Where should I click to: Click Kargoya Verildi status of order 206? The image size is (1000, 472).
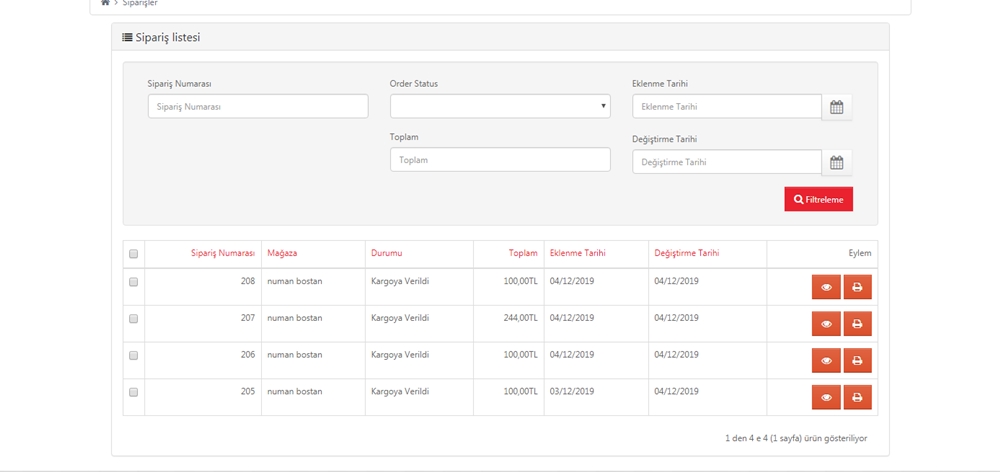point(400,355)
